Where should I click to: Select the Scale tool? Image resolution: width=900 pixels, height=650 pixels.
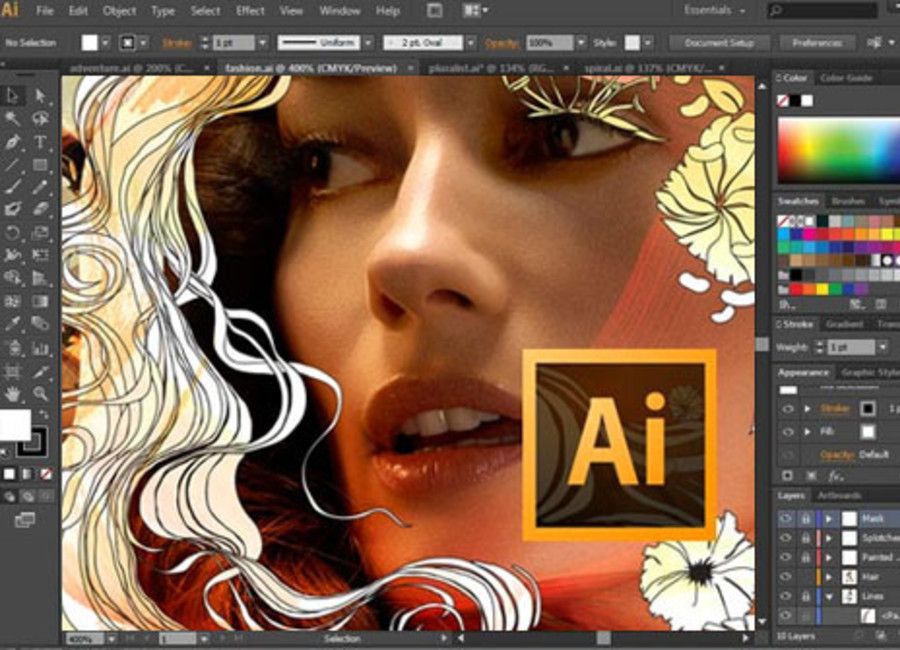tap(40, 233)
